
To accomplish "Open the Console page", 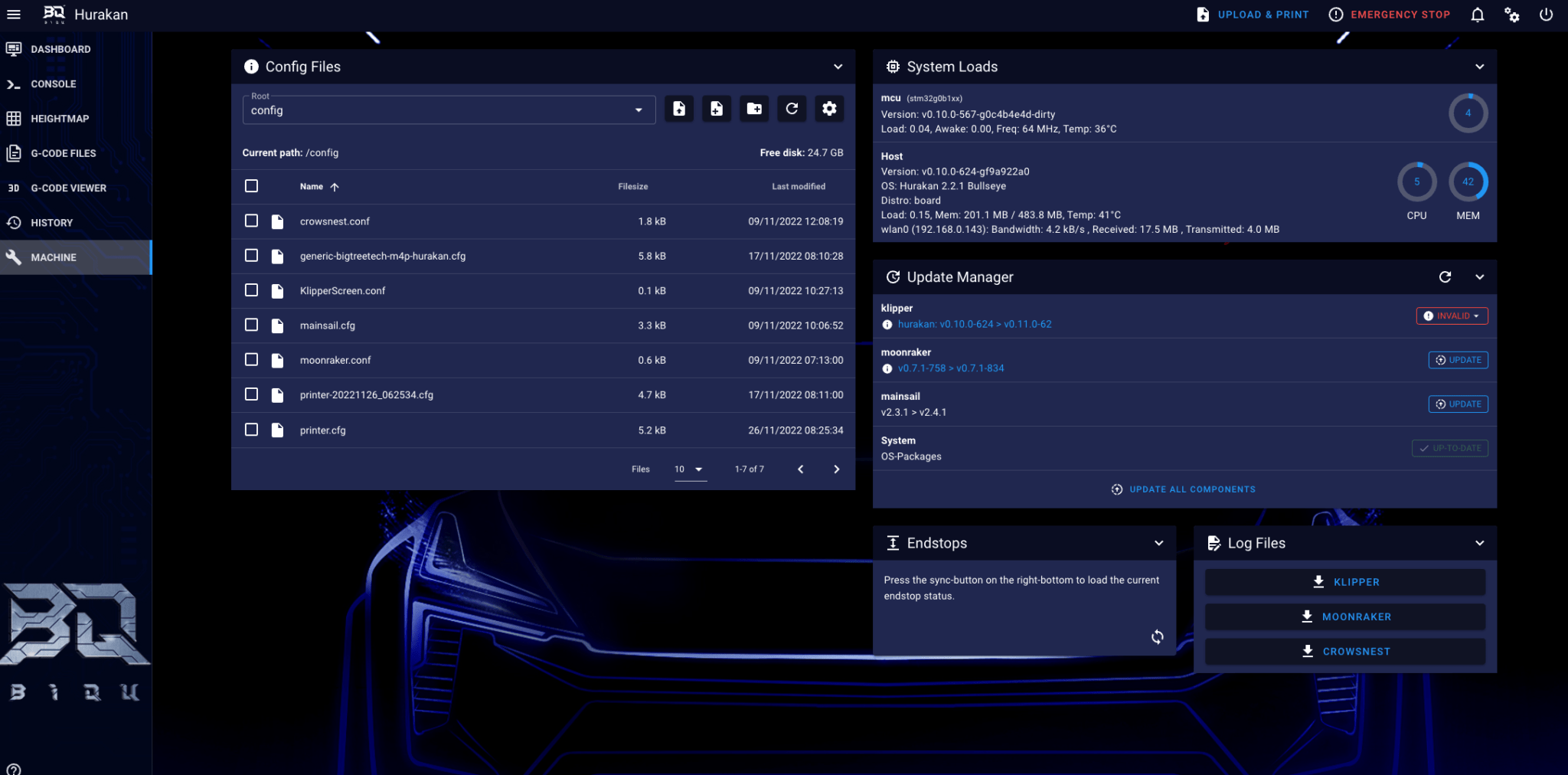I will point(53,84).
